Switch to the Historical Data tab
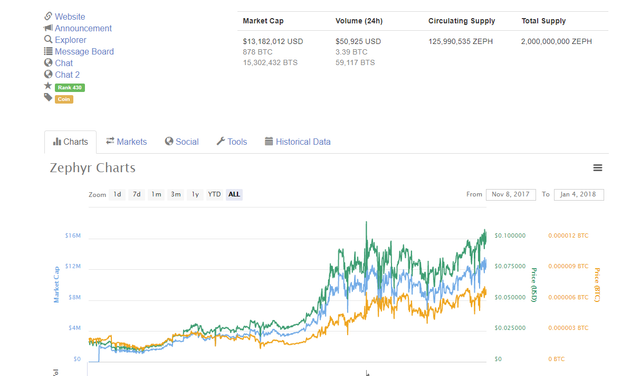640x376 pixels. [298, 142]
